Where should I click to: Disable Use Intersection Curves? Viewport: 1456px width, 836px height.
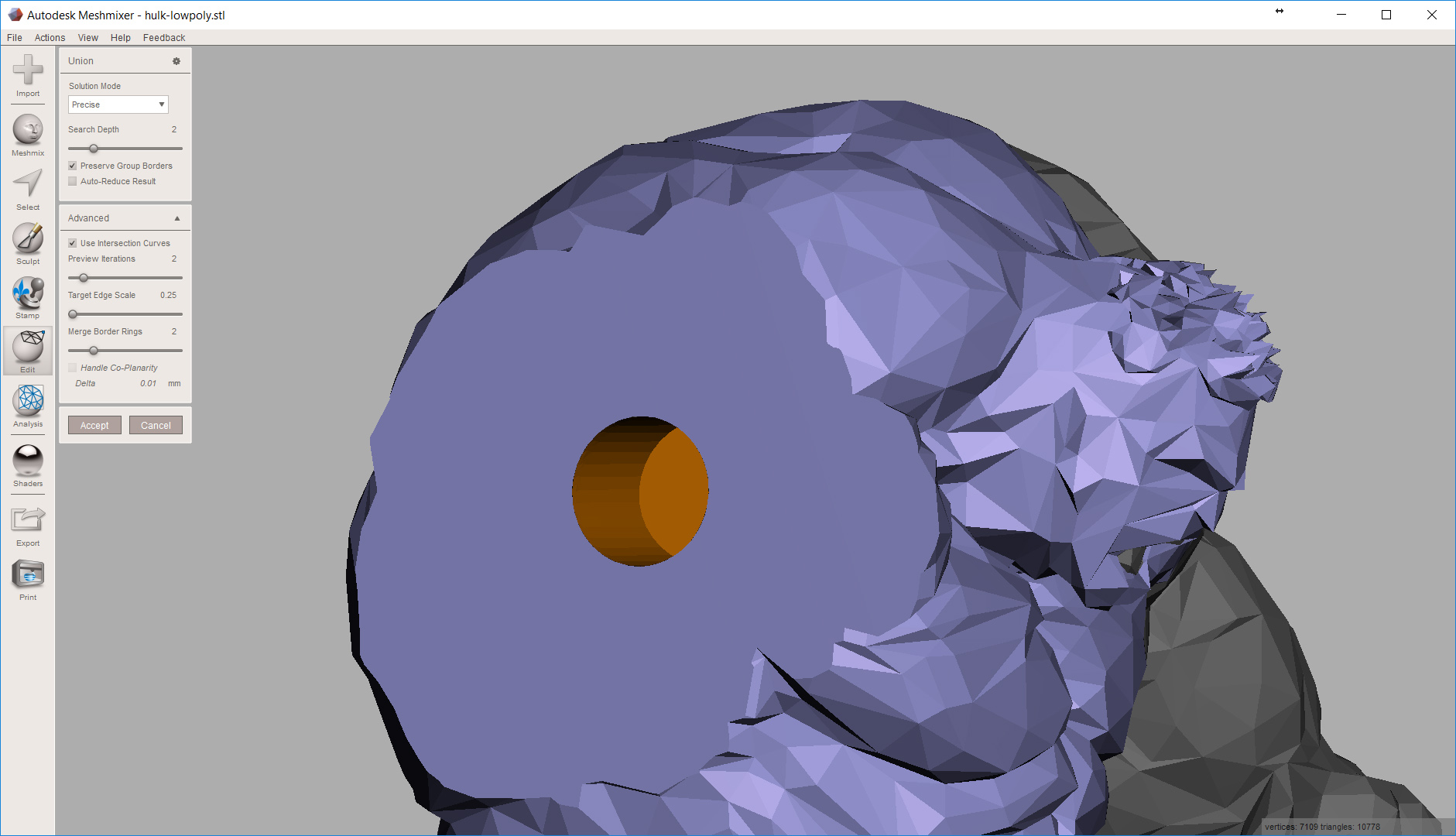pyautogui.click(x=72, y=242)
